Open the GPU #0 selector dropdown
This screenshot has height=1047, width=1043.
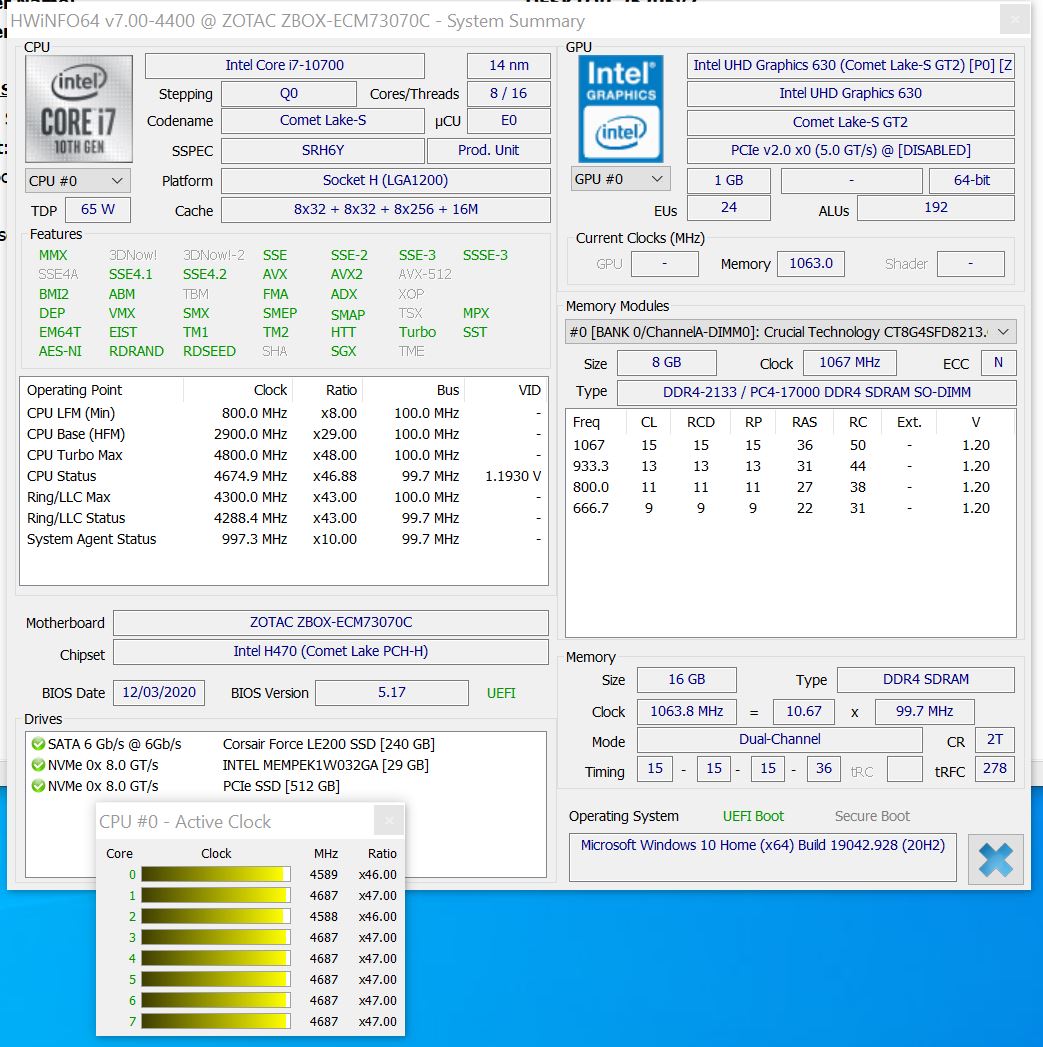click(x=620, y=180)
